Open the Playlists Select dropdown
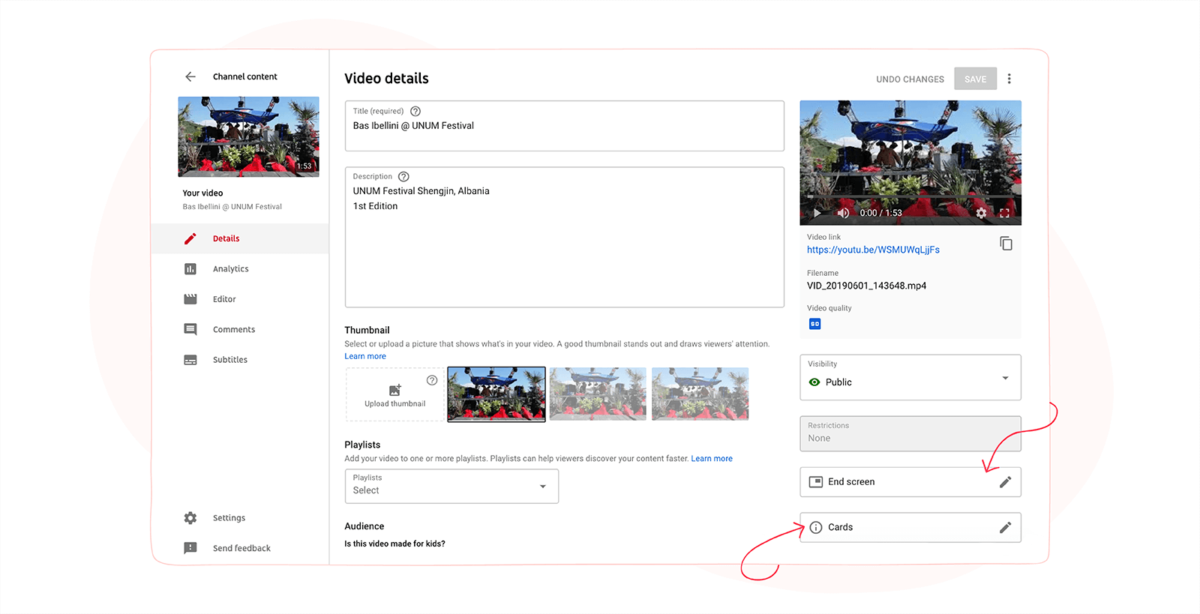This screenshot has width=1200, height=614. click(545, 485)
